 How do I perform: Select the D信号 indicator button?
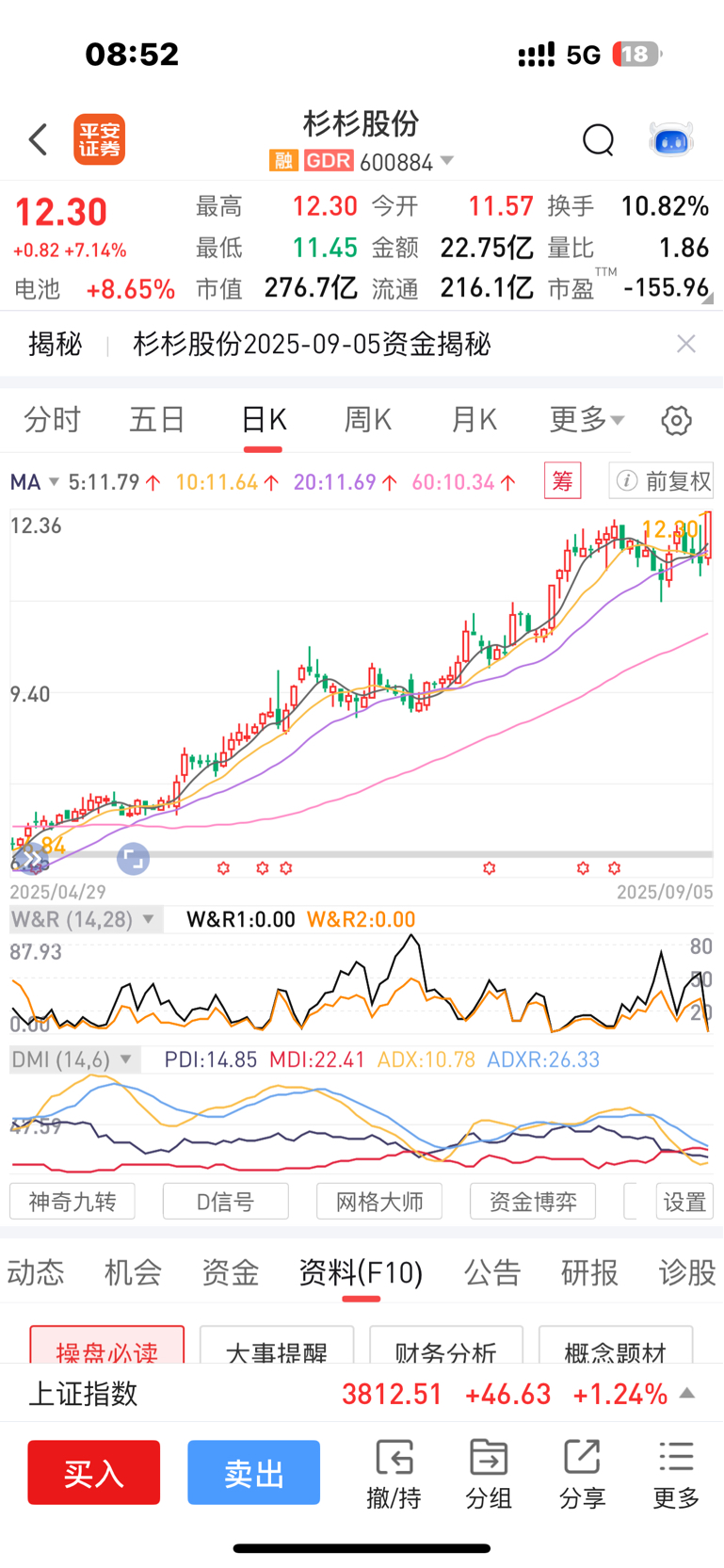point(226,1202)
